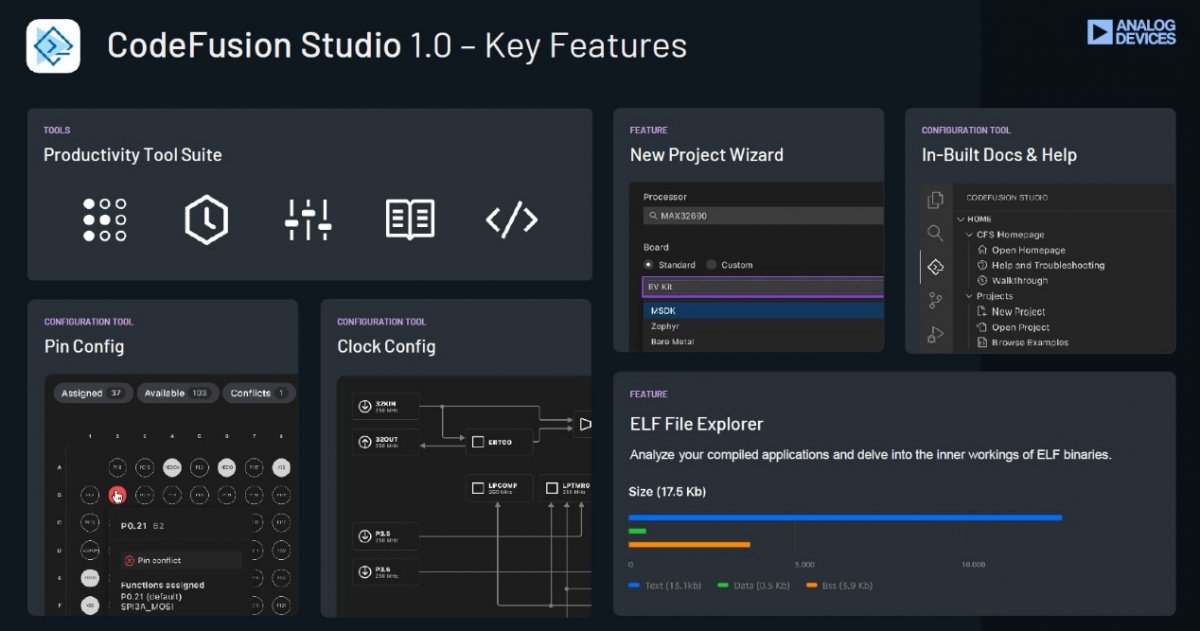Open Run and Debug sidebar icon

(x=935, y=335)
